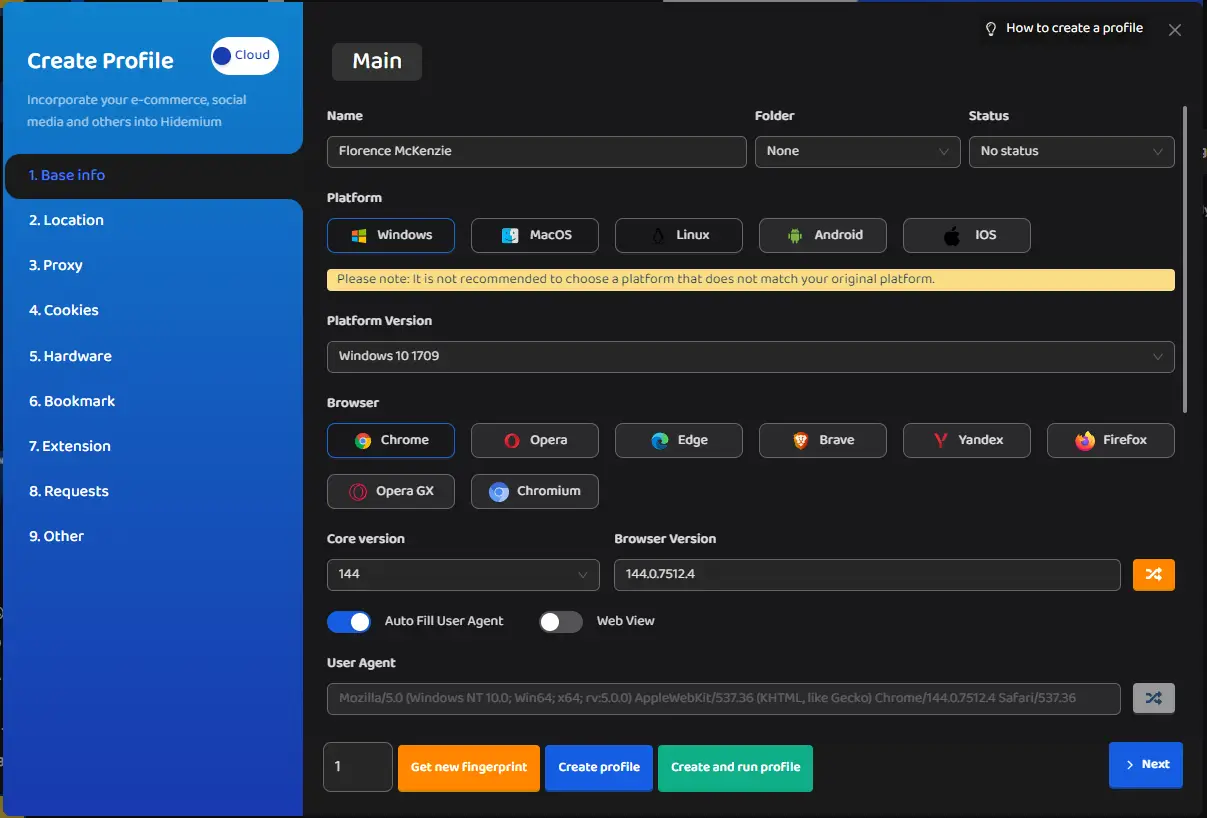Screen dimensions: 1207x818
Task: Open the Folder dropdown
Action: (x=857, y=151)
